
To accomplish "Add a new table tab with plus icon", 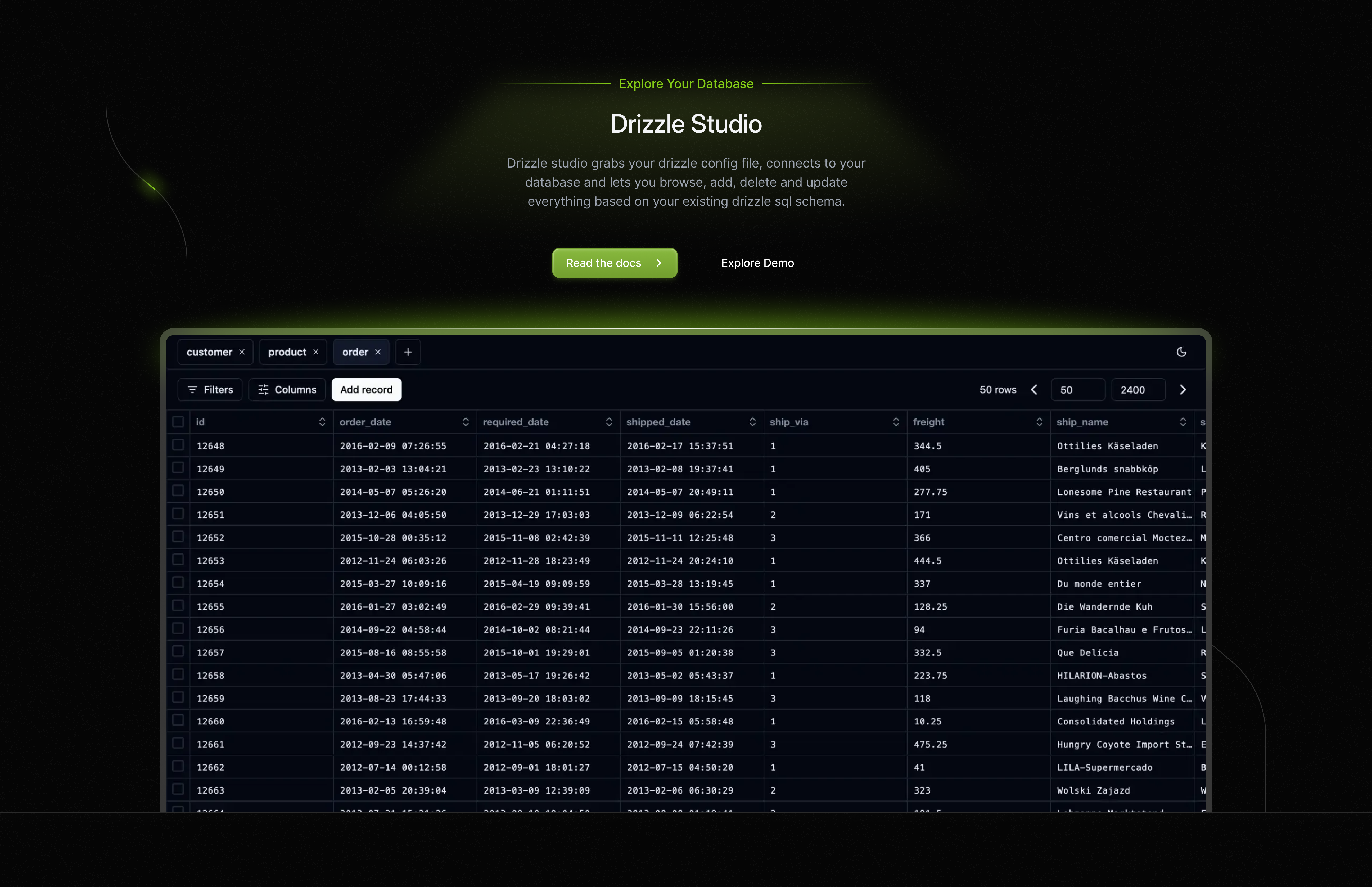I will click(408, 352).
